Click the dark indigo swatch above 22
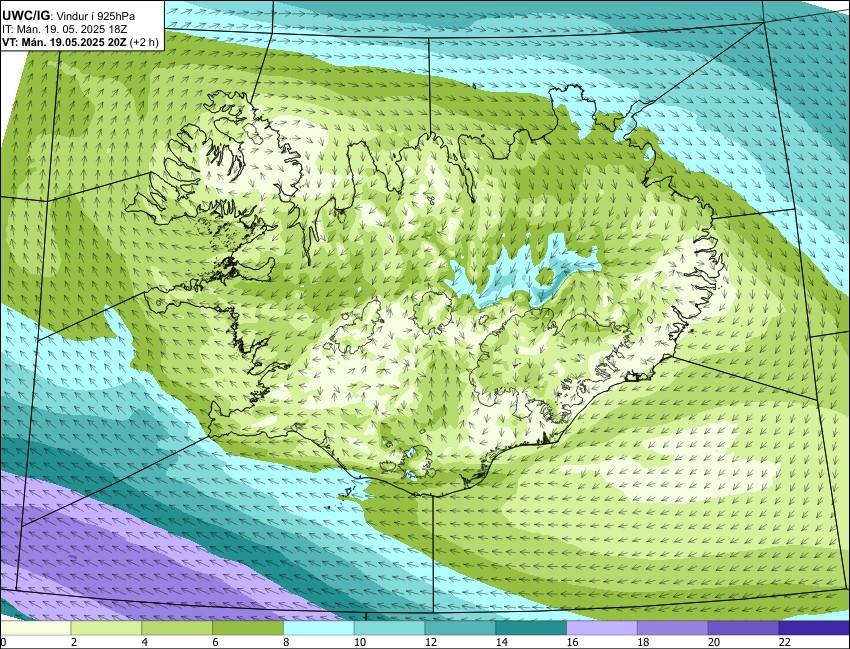850x649 pixels. pos(814,628)
